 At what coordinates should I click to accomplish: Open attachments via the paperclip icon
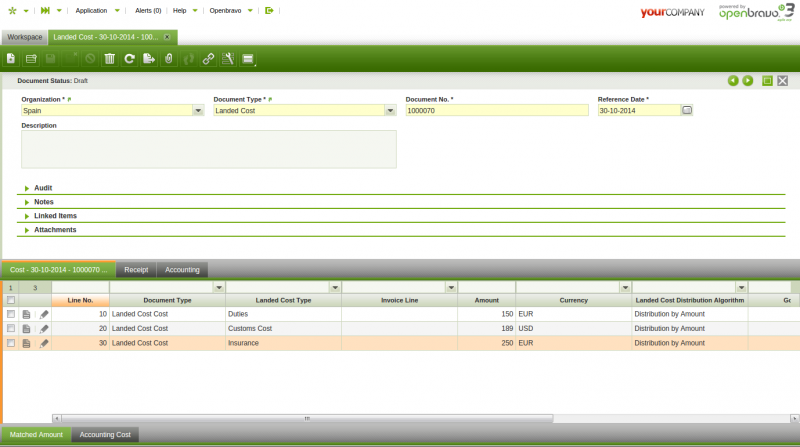(169, 59)
